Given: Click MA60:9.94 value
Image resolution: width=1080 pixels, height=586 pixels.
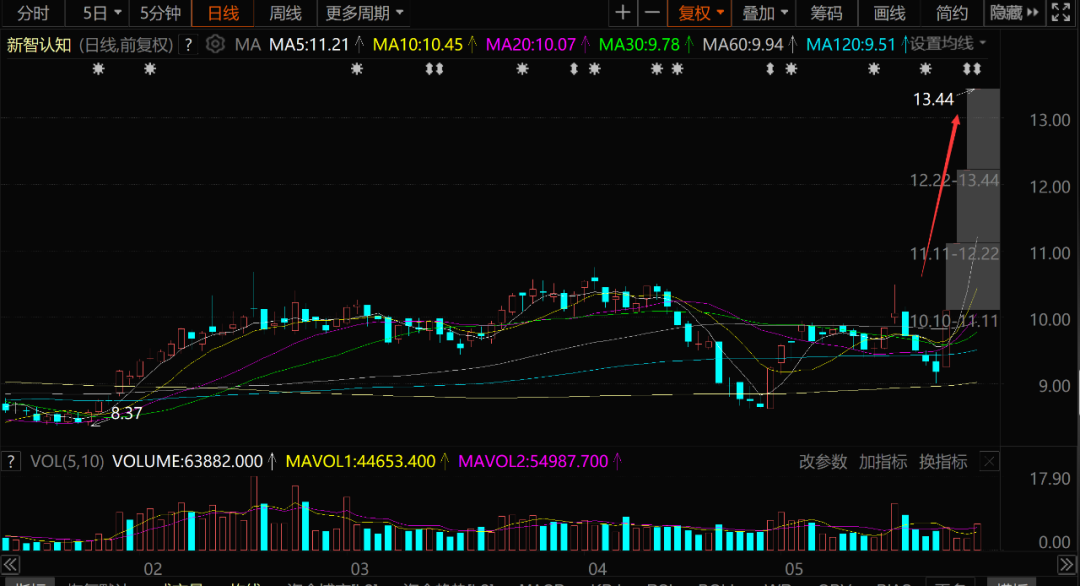Looking at the screenshot, I should click(x=742, y=45).
